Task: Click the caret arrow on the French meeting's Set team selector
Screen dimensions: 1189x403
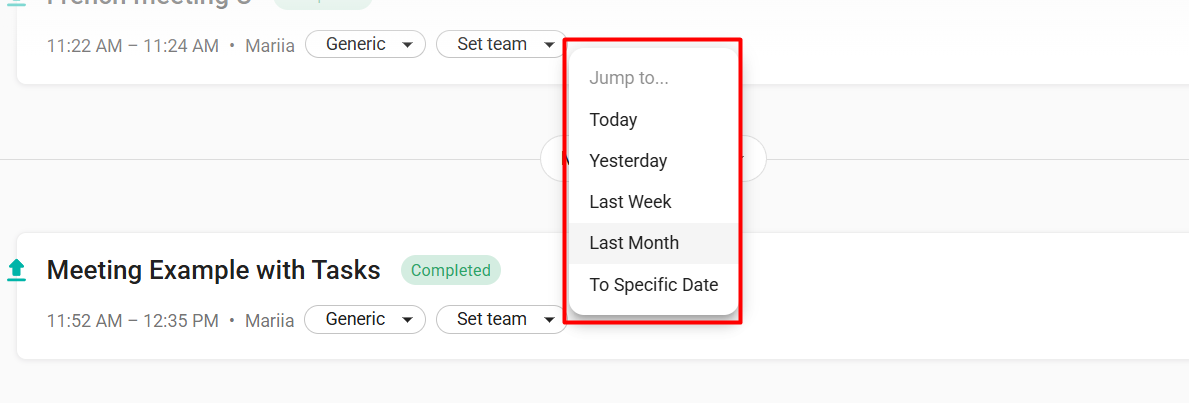Action: click(549, 45)
